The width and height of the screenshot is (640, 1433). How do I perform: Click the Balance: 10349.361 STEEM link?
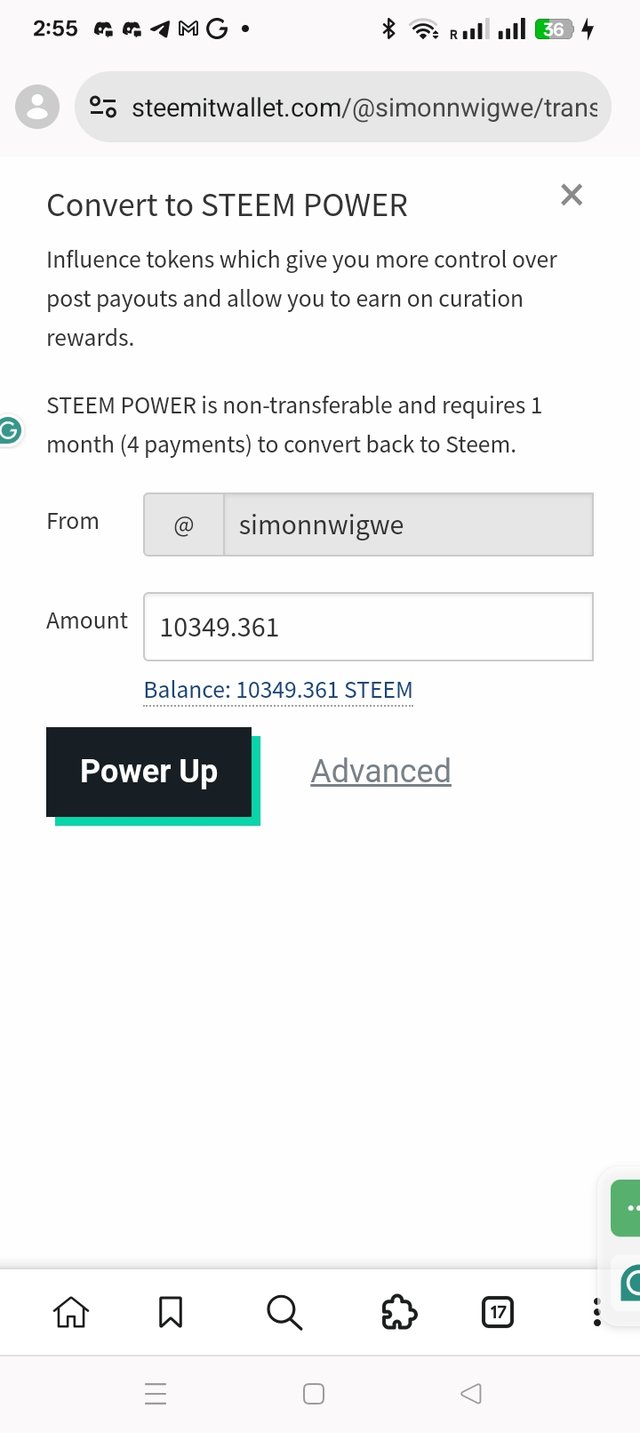(x=277, y=690)
